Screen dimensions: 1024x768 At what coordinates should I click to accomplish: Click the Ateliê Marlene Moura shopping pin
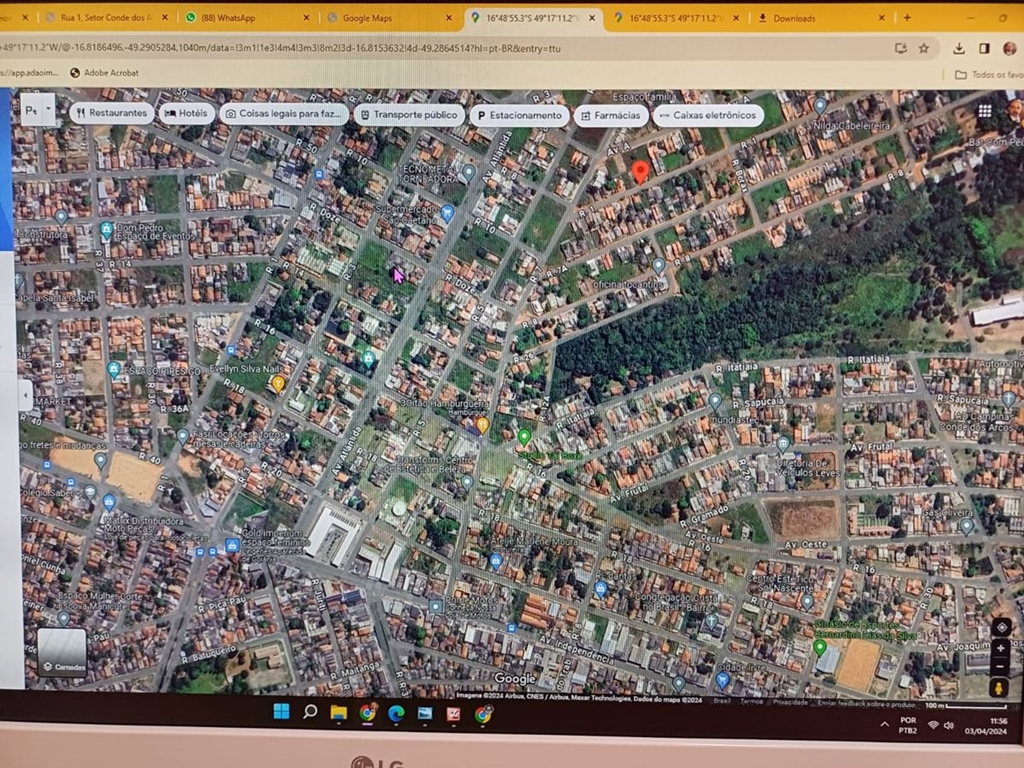(x=496, y=561)
